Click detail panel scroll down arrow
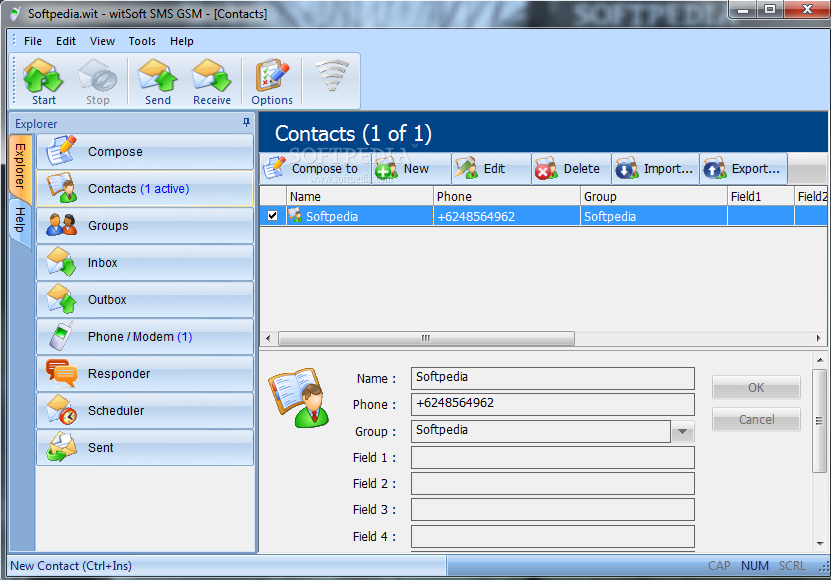 (820, 543)
